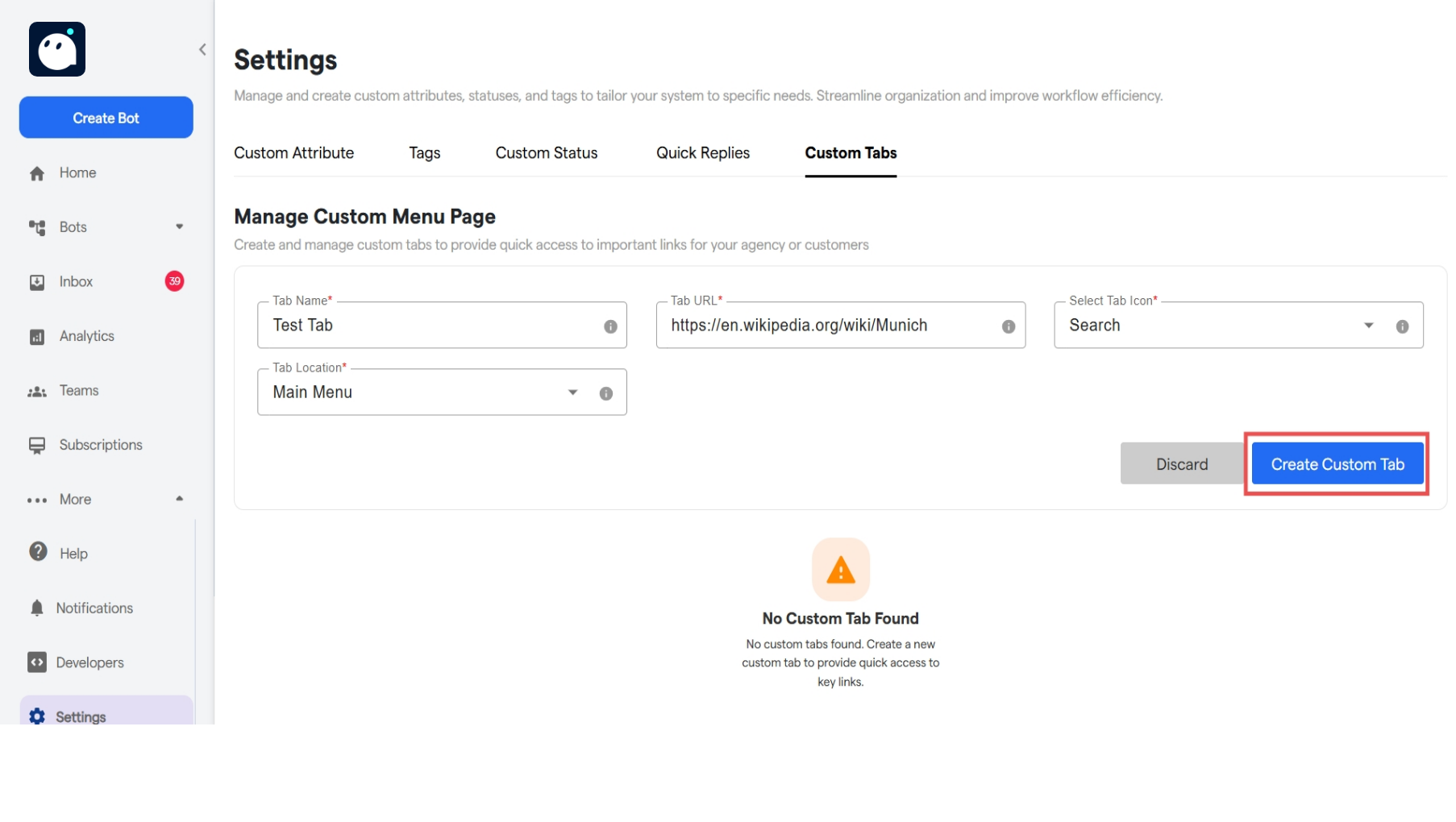This screenshot has width=1456, height=822.
Task: Click the Analytics chart icon
Action: [x=37, y=337]
